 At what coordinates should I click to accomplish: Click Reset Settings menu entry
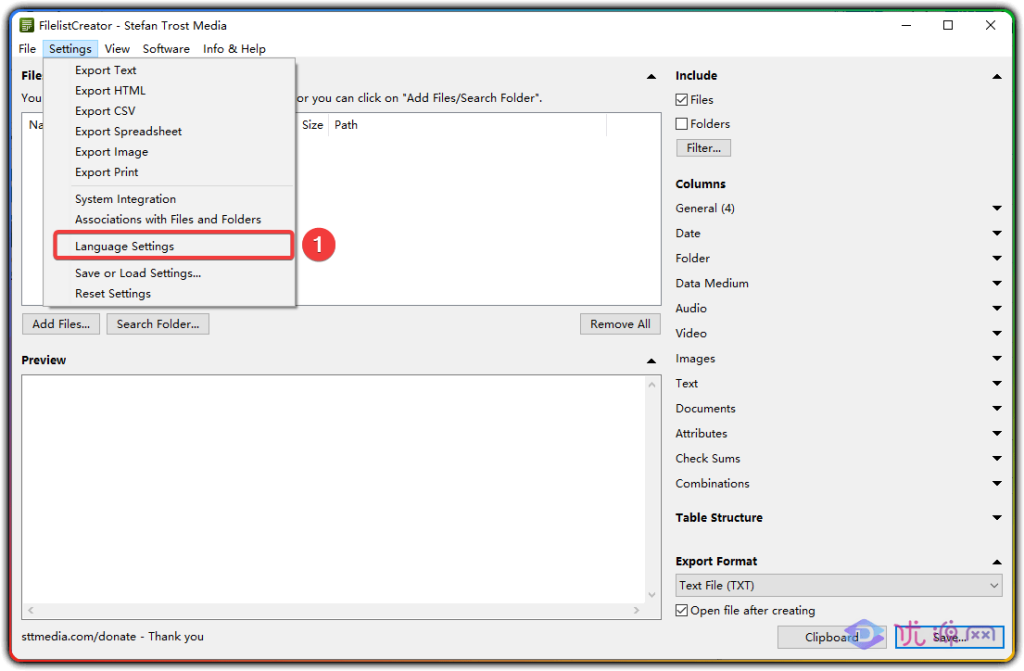click(x=112, y=294)
